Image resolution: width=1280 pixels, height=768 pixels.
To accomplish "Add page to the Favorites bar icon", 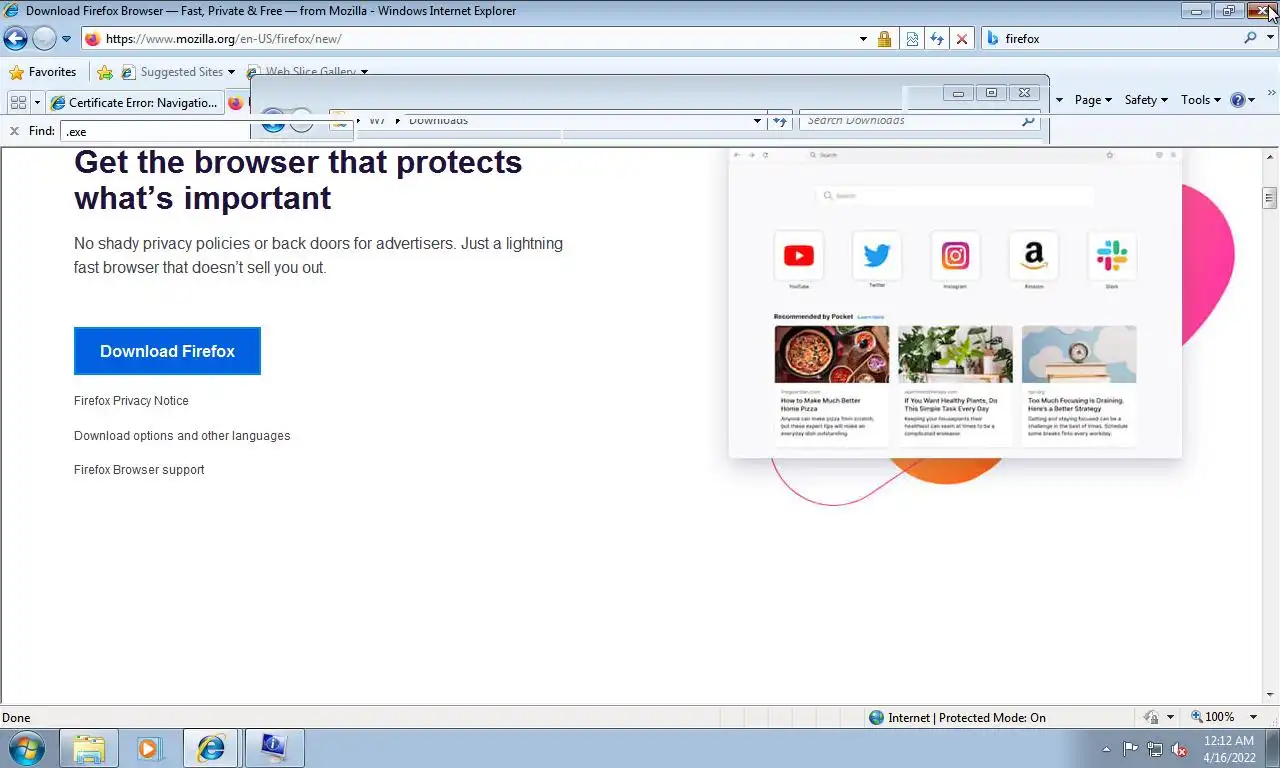I will tap(105, 72).
